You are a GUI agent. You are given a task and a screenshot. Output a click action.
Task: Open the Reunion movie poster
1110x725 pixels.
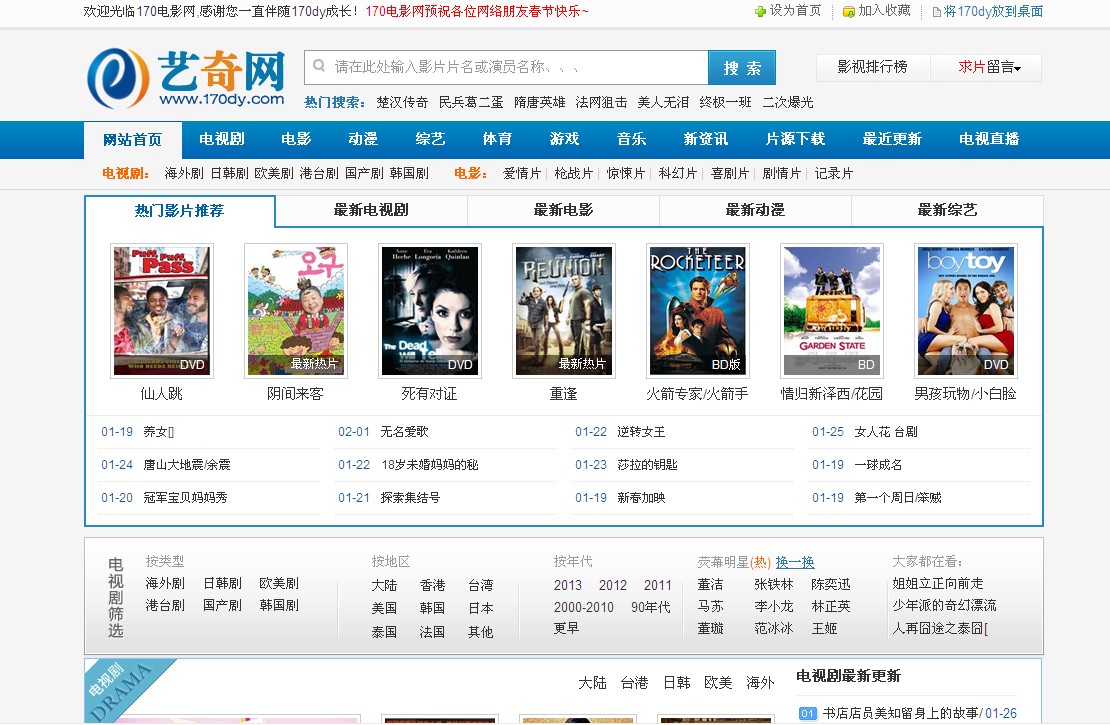[x=564, y=311]
